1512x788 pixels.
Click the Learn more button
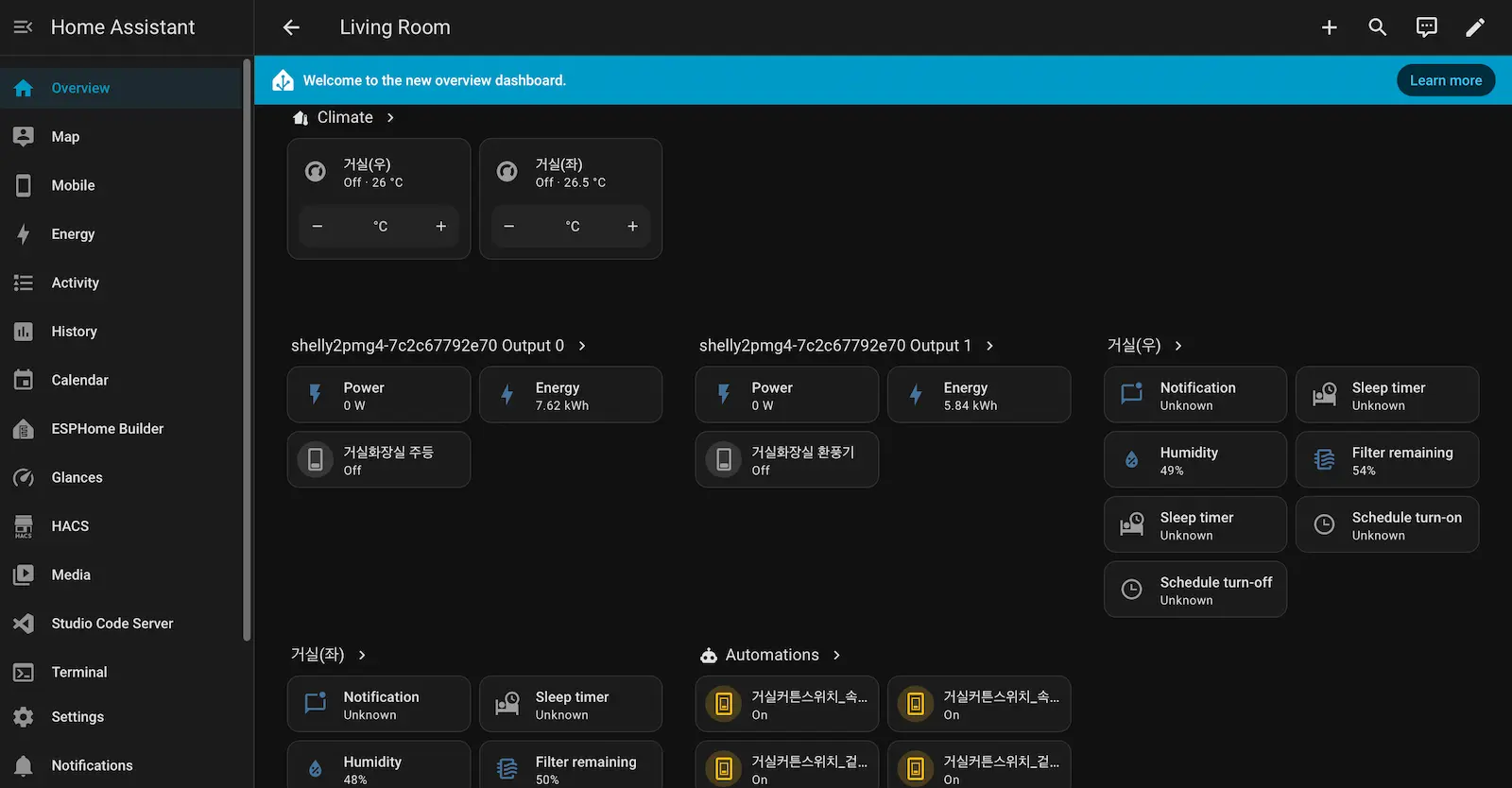click(1446, 80)
